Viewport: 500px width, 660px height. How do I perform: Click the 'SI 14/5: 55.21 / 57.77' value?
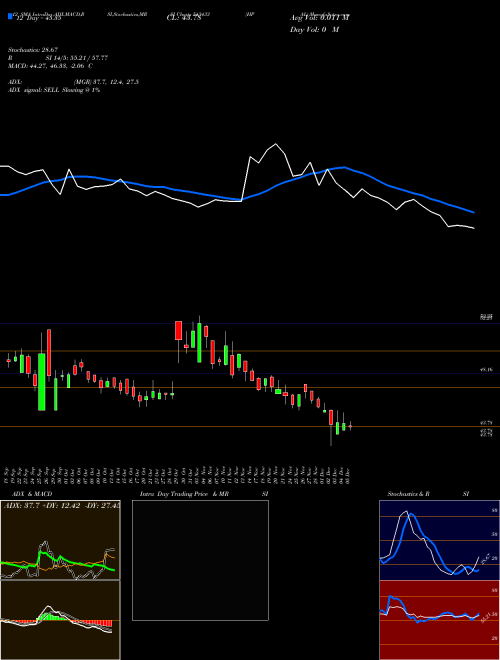(77, 58)
